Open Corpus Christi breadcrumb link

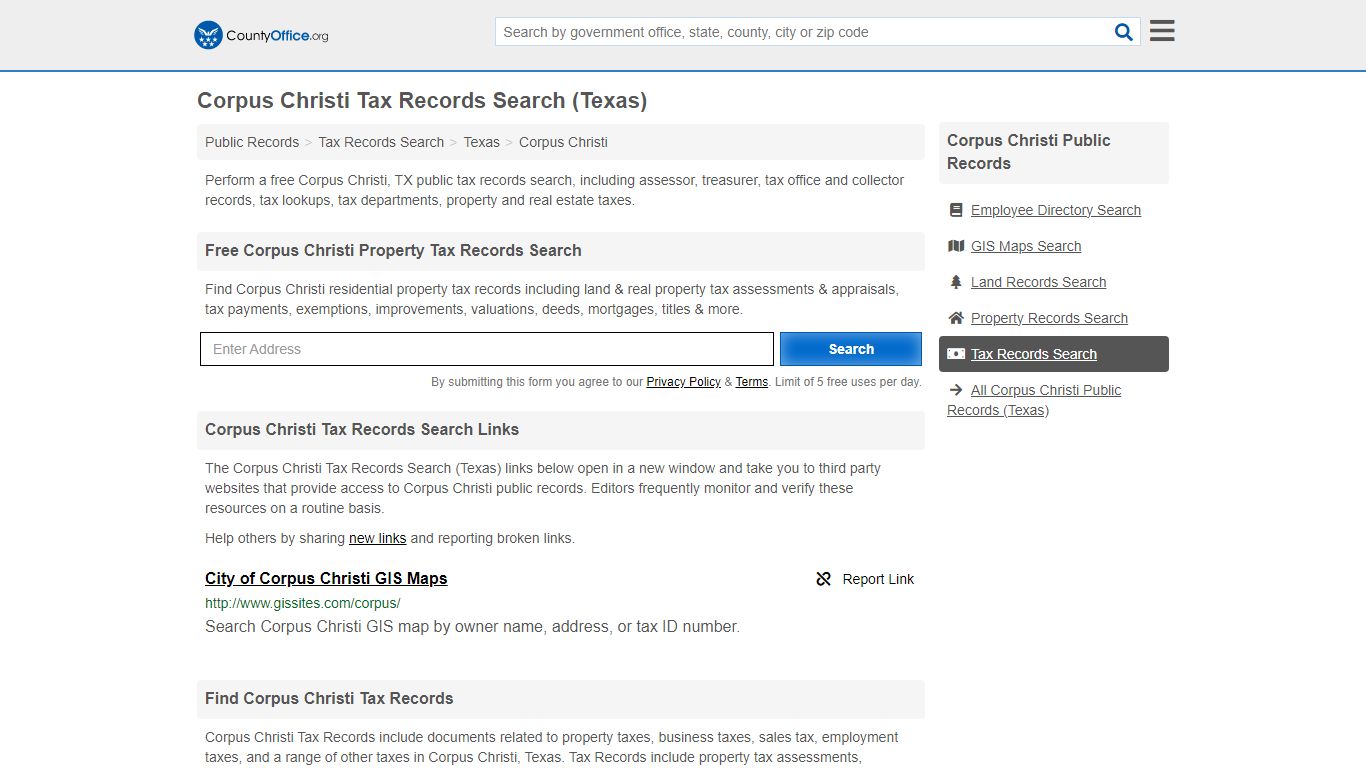click(563, 142)
